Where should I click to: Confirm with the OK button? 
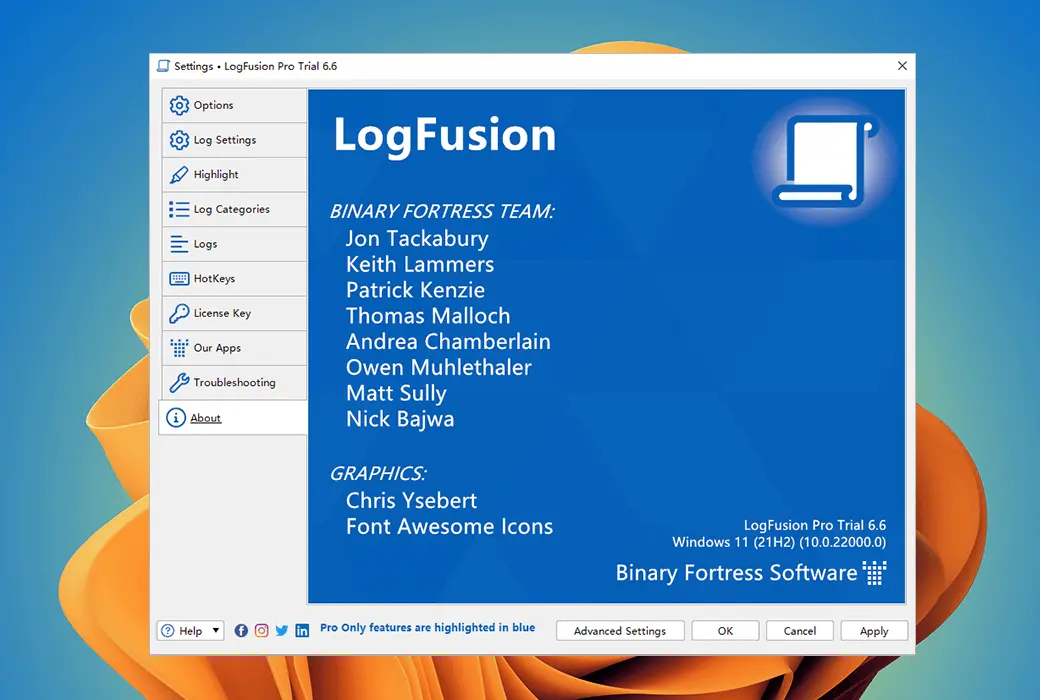pyautogui.click(x=725, y=630)
